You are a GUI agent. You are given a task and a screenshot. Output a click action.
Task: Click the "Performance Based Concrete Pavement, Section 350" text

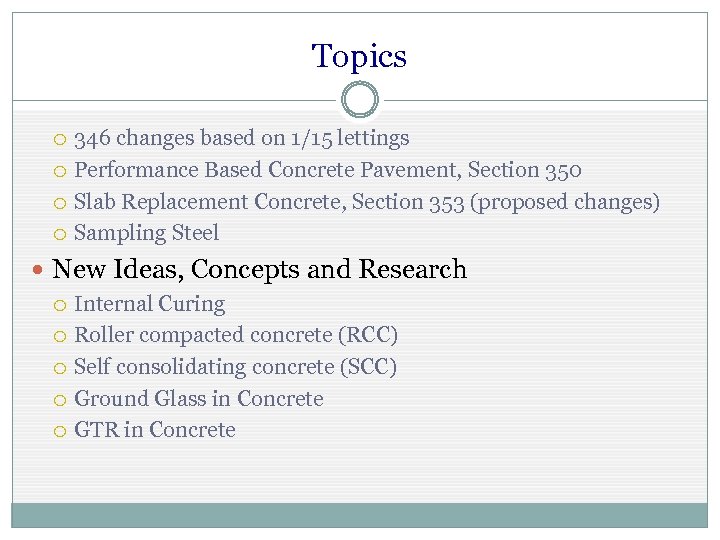[x=328, y=170]
